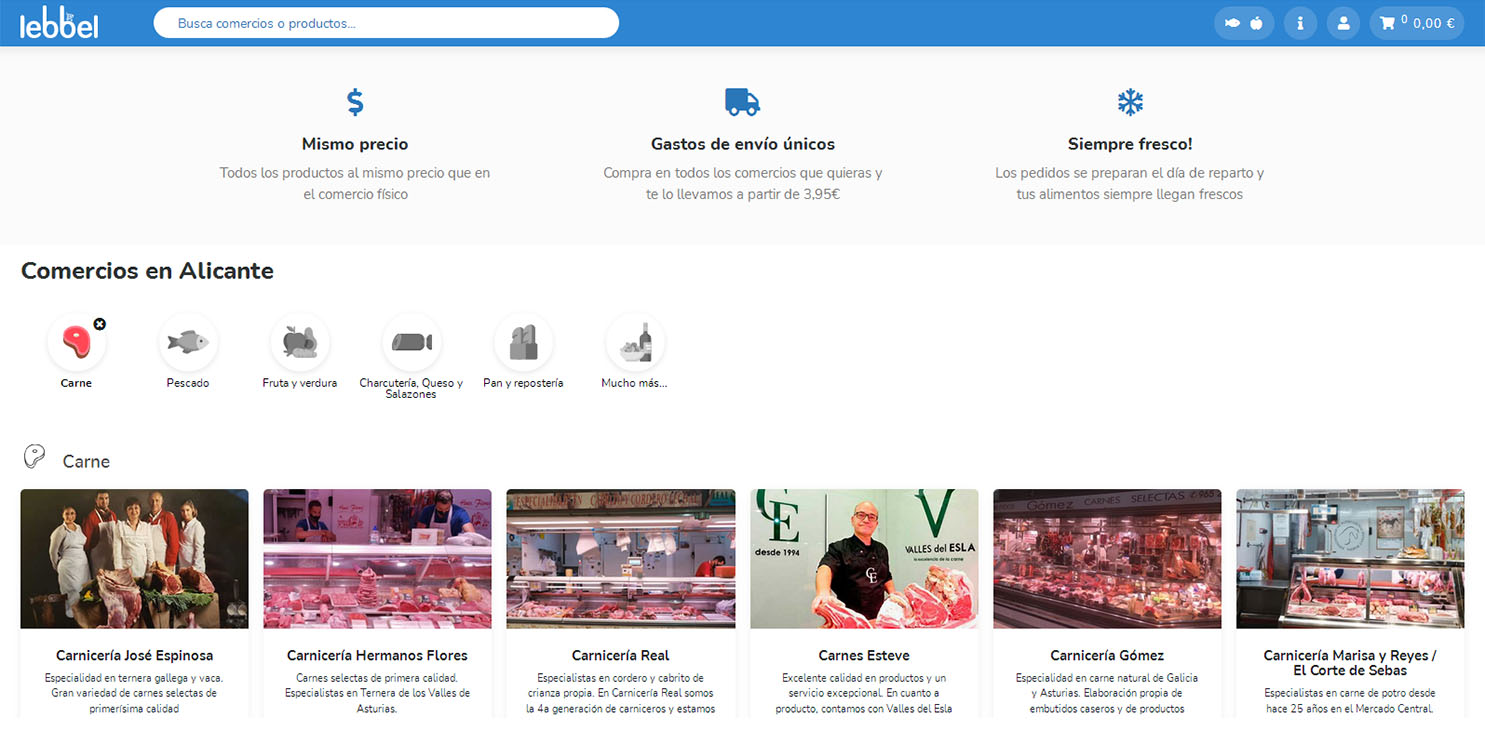Click the Carnicería Gómez 'carne natural de Galicia' description

[1107, 693]
